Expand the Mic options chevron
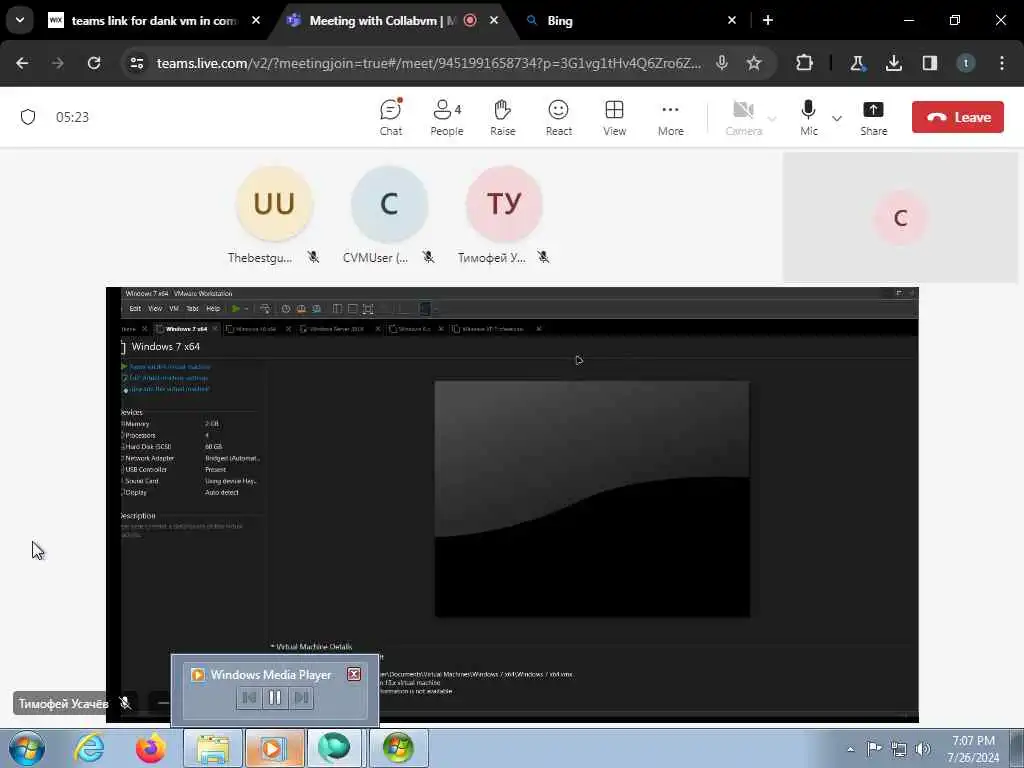 point(837,119)
